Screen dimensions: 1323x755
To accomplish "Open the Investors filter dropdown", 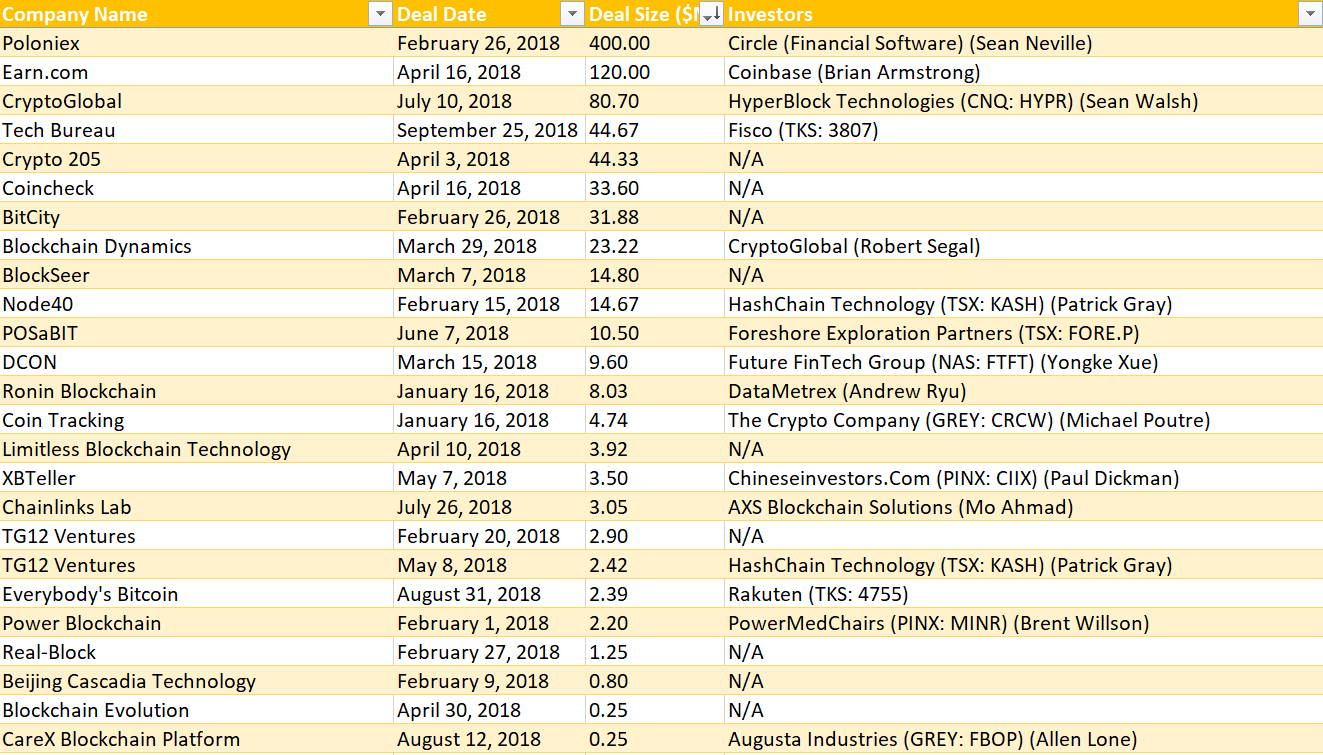I will 1309,14.
